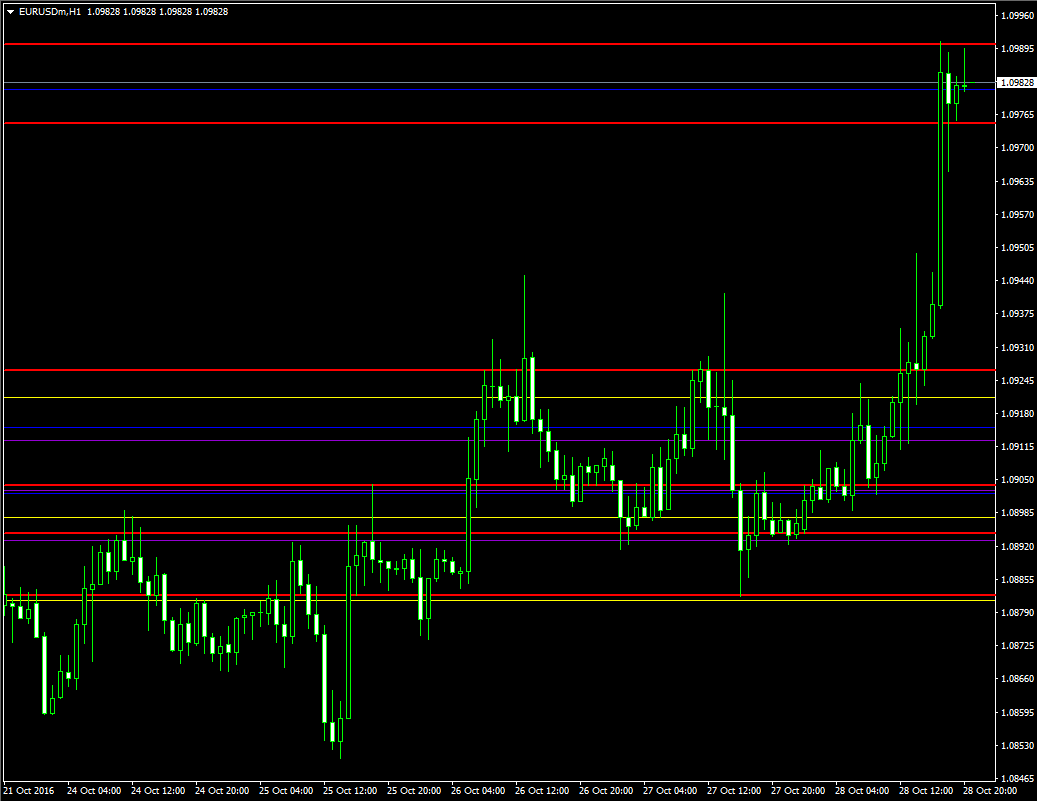Click the 1.09960 price axis label
The height and width of the screenshot is (801, 1037).
[1017, 16]
